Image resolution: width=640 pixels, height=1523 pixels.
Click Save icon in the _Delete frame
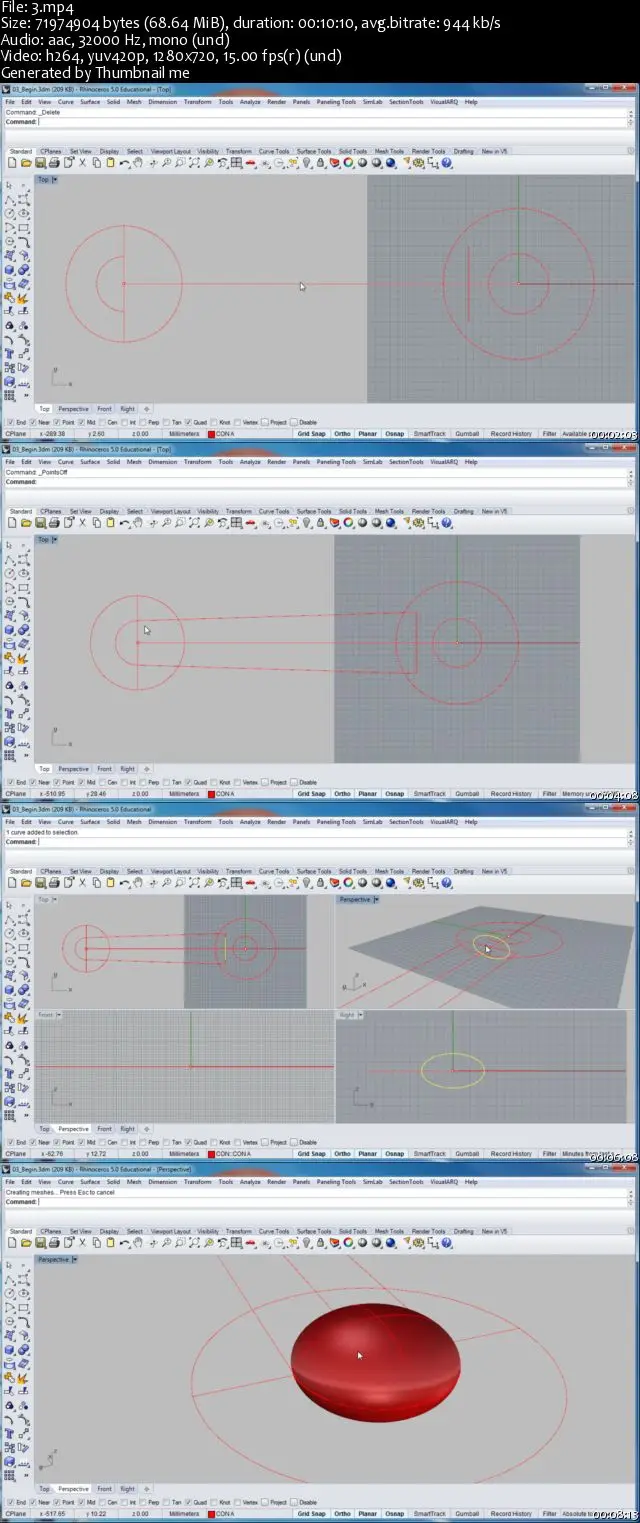coord(40,162)
